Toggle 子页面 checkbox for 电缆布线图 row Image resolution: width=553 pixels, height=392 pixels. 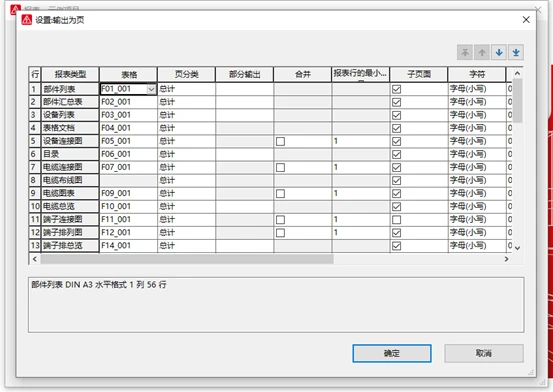coord(396,181)
